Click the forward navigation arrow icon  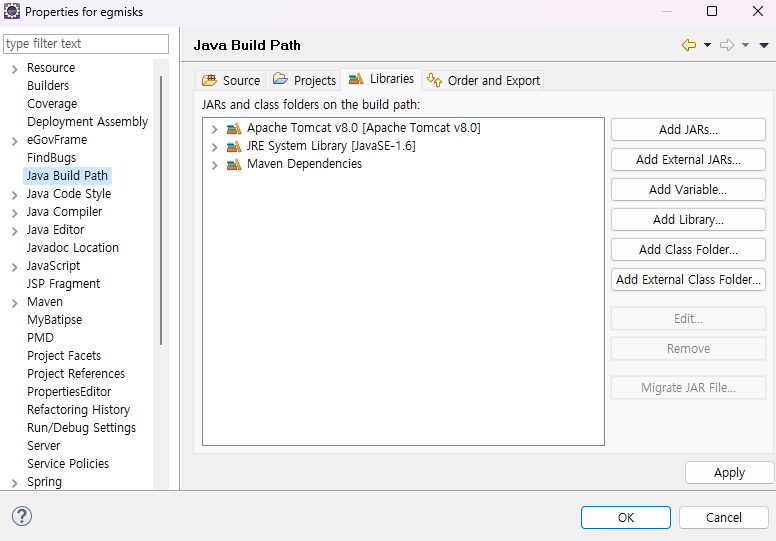tap(727, 45)
